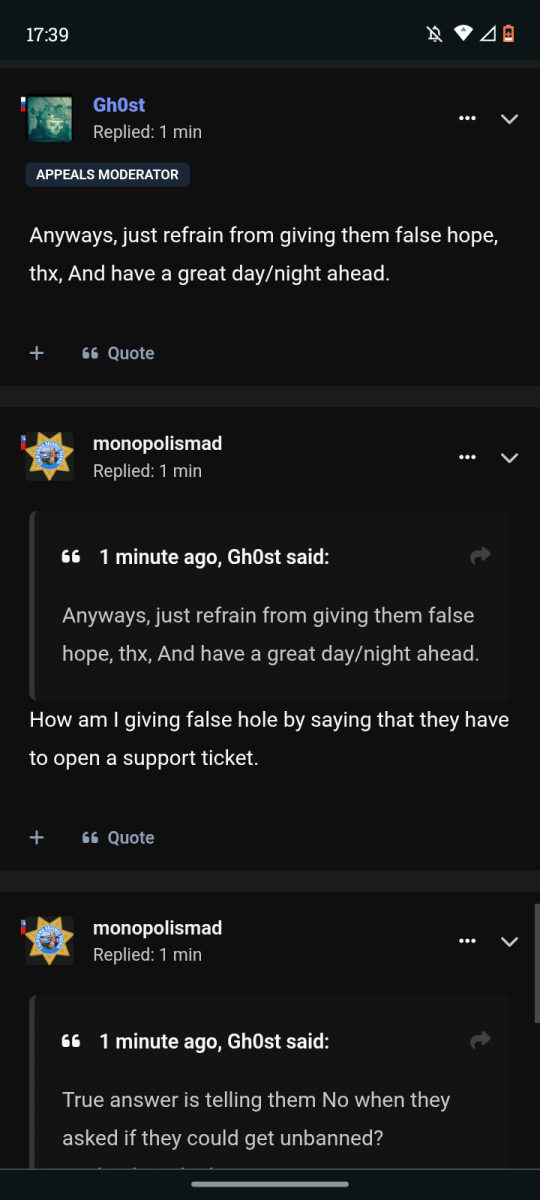Expand chevron on monopolismad's first reply
This screenshot has height=1200, width=540.
tap(509, 458)
